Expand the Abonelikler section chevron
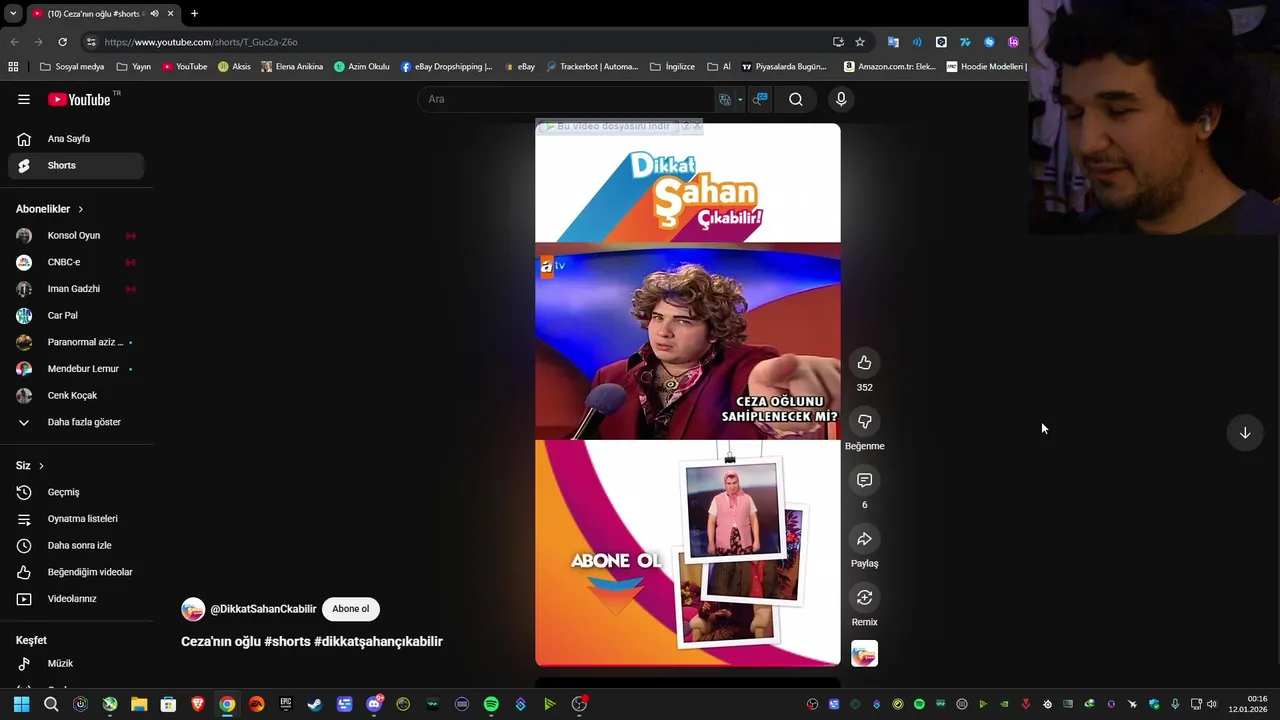This screenshot has width=1280, height=720. (x=80, y=209)
